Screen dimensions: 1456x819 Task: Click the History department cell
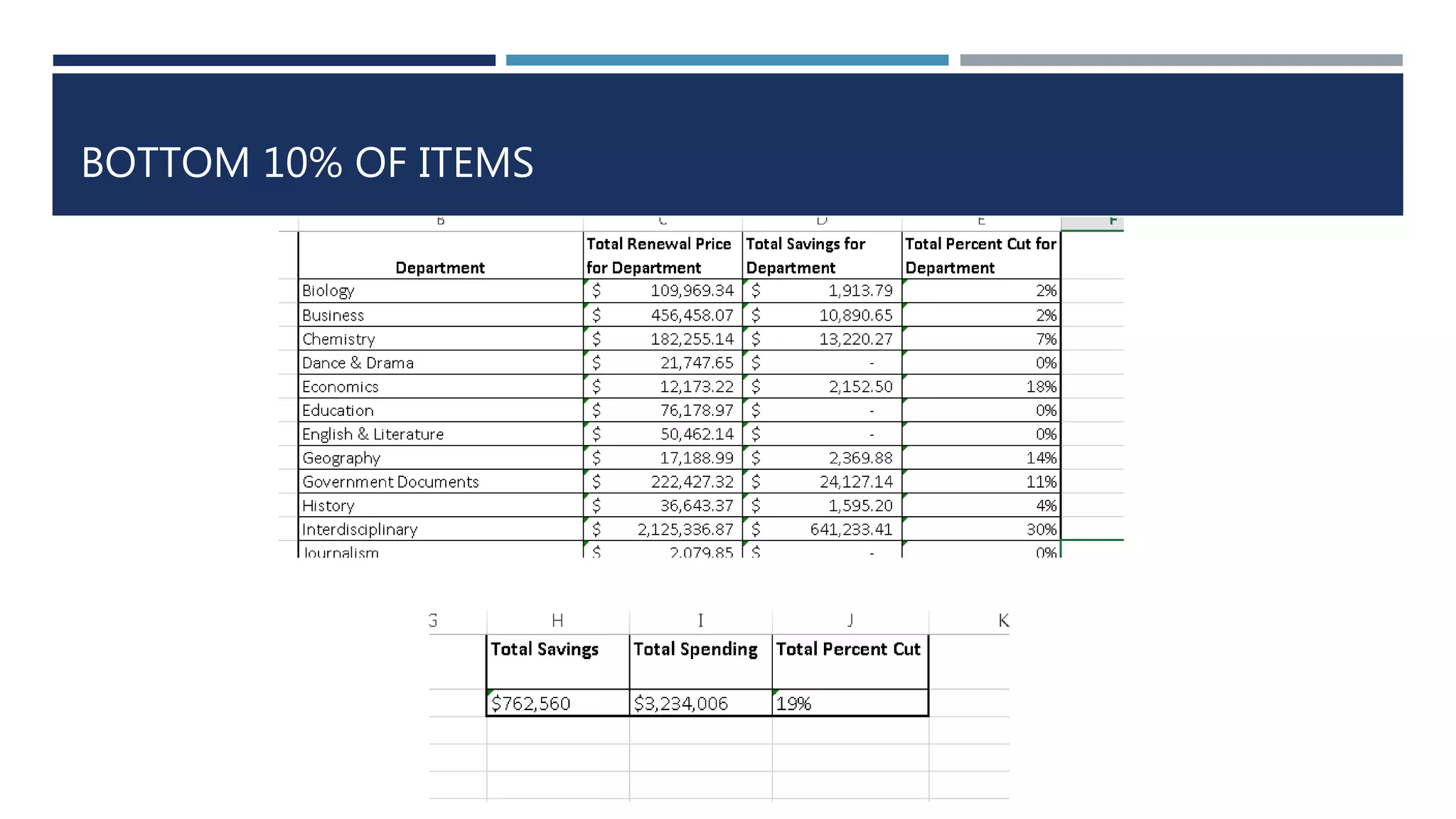point(440,505)
